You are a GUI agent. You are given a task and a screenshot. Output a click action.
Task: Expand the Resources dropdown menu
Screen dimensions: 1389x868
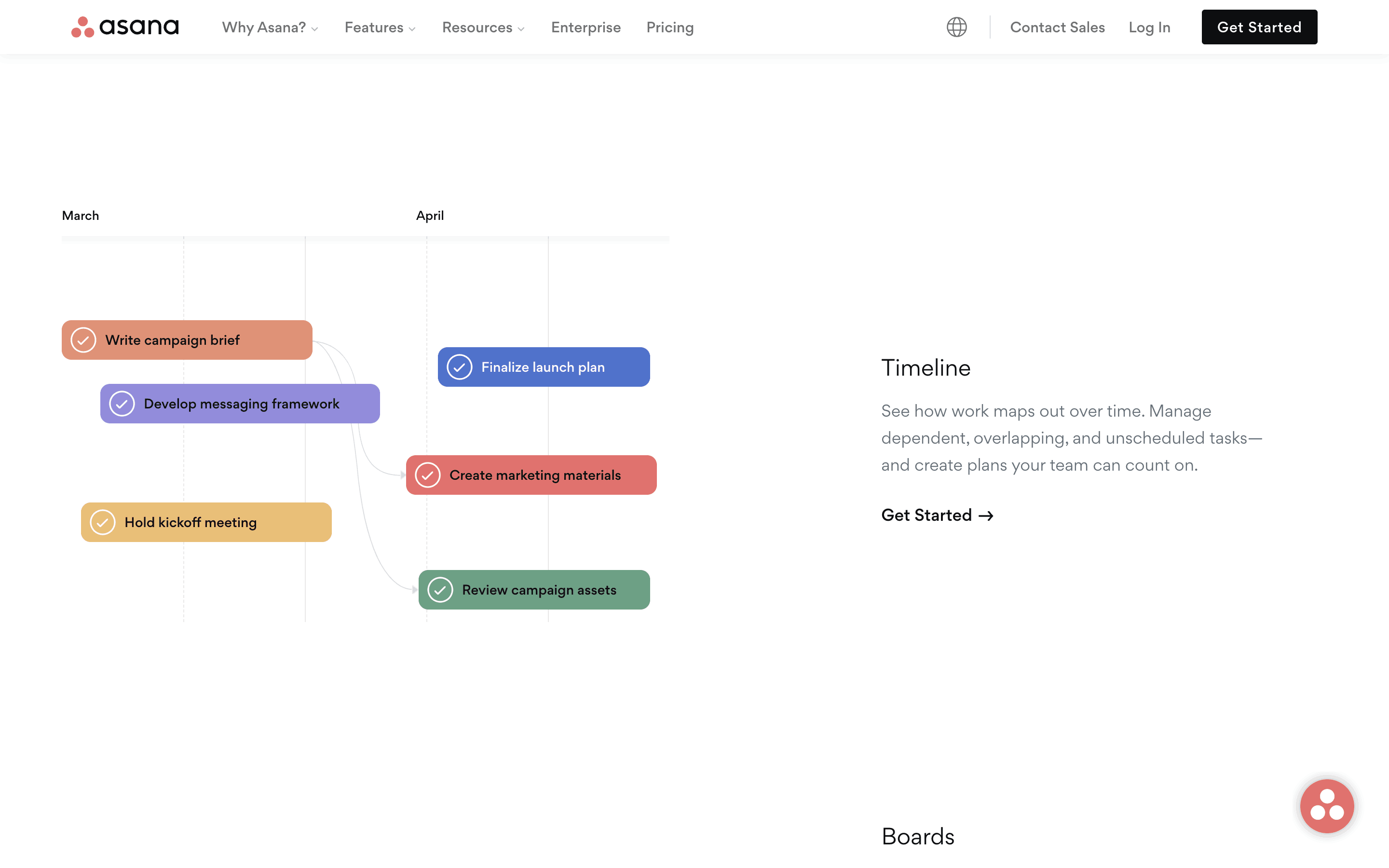pyautogui.click(x=483, y=27)
